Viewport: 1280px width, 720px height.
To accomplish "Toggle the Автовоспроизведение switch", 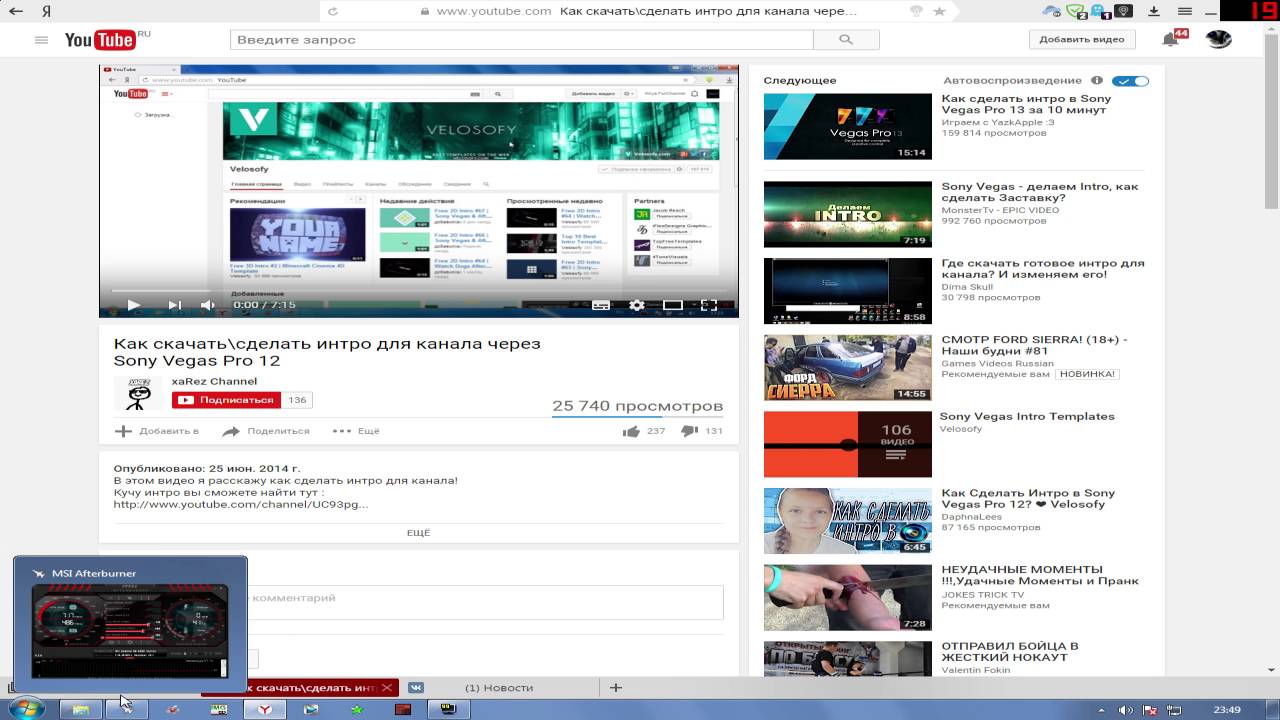I will tap(1131, 81).
